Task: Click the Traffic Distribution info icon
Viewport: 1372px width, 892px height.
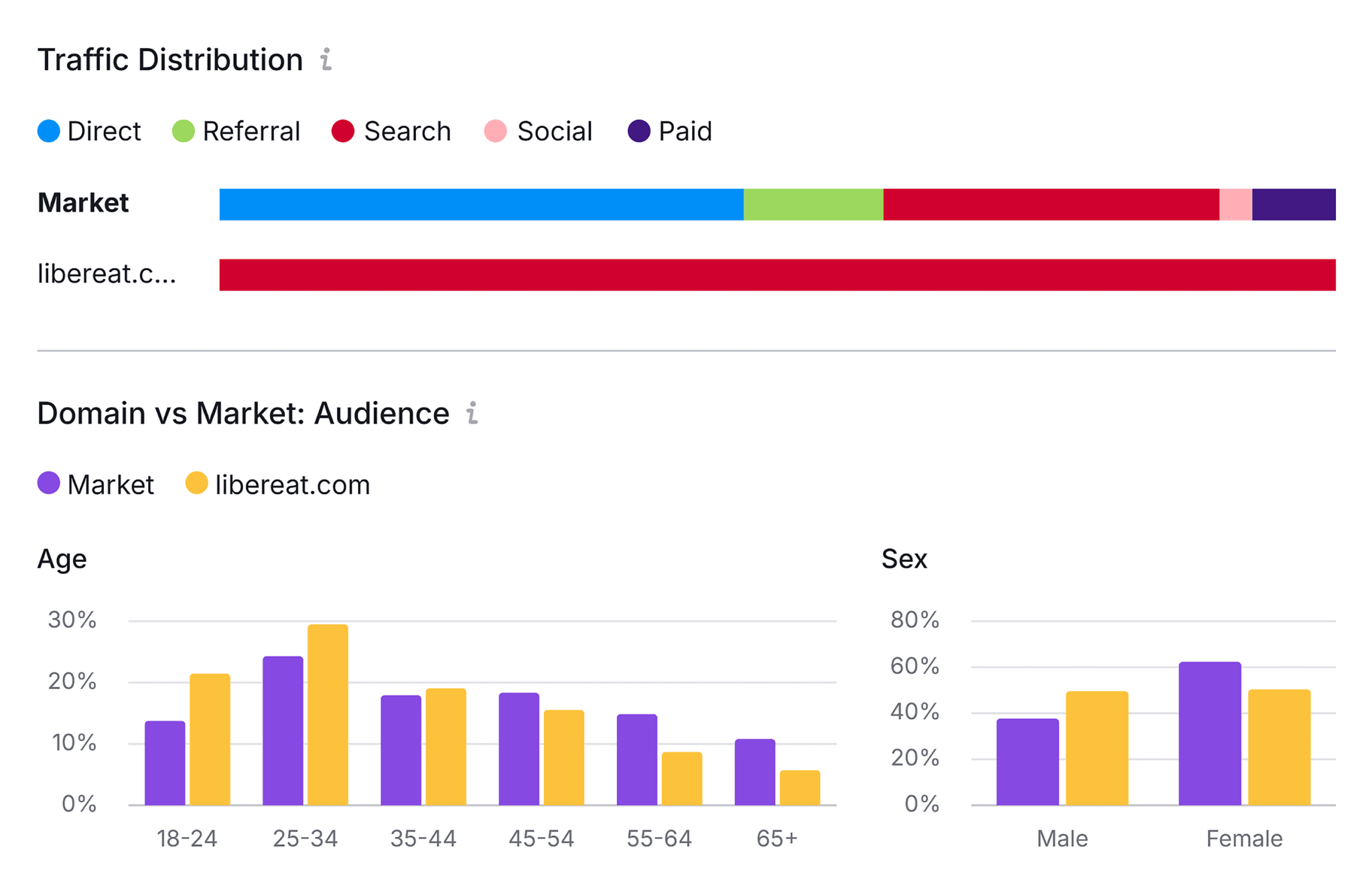Action: (x=326, y=60)
